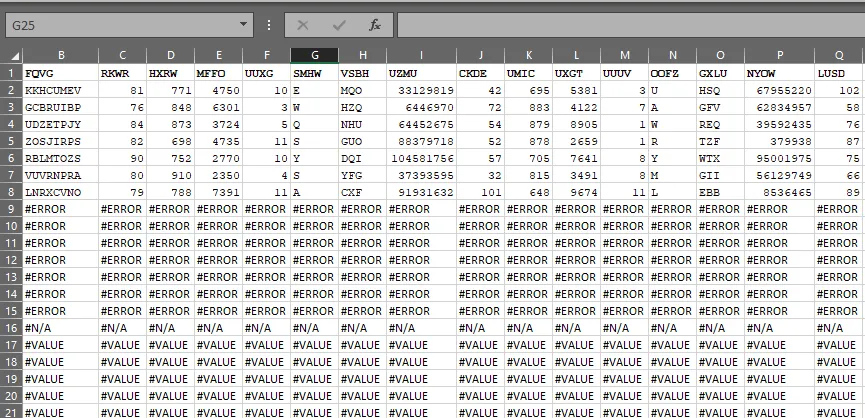Click header cell UZMU
The height and width of the screenshot is (418, 865).
[421, 73]
